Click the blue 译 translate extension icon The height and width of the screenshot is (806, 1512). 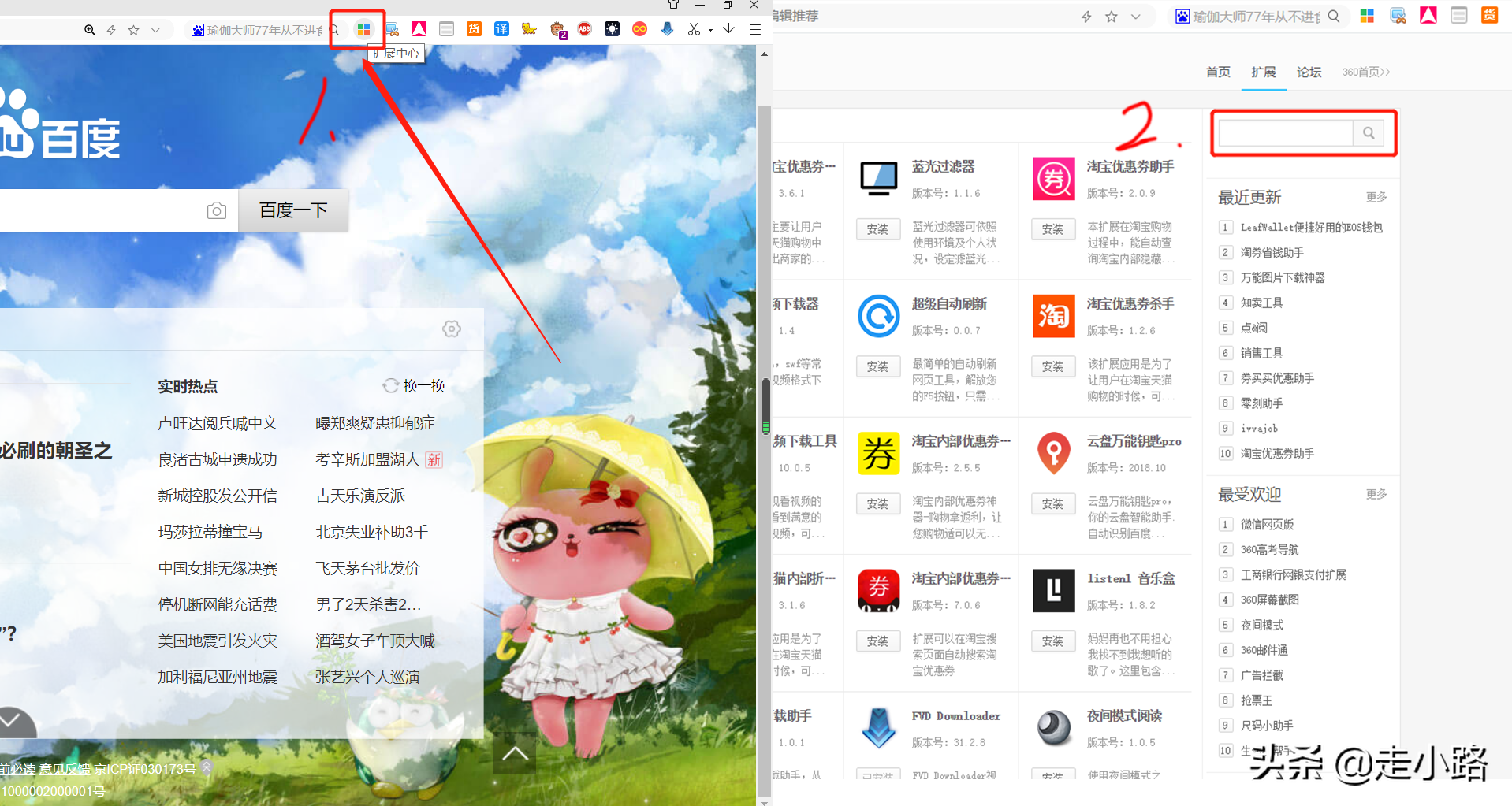[501, 29]
